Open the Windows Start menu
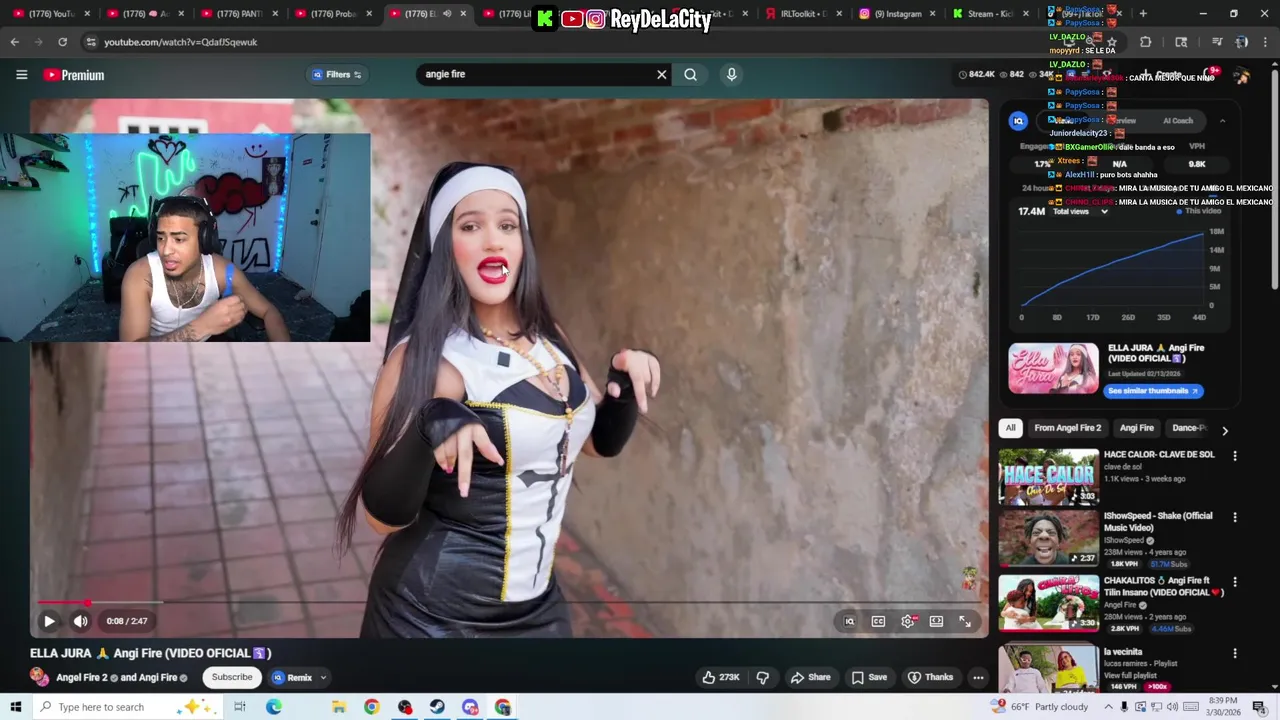1280x720 pixels. coord(16,707)
